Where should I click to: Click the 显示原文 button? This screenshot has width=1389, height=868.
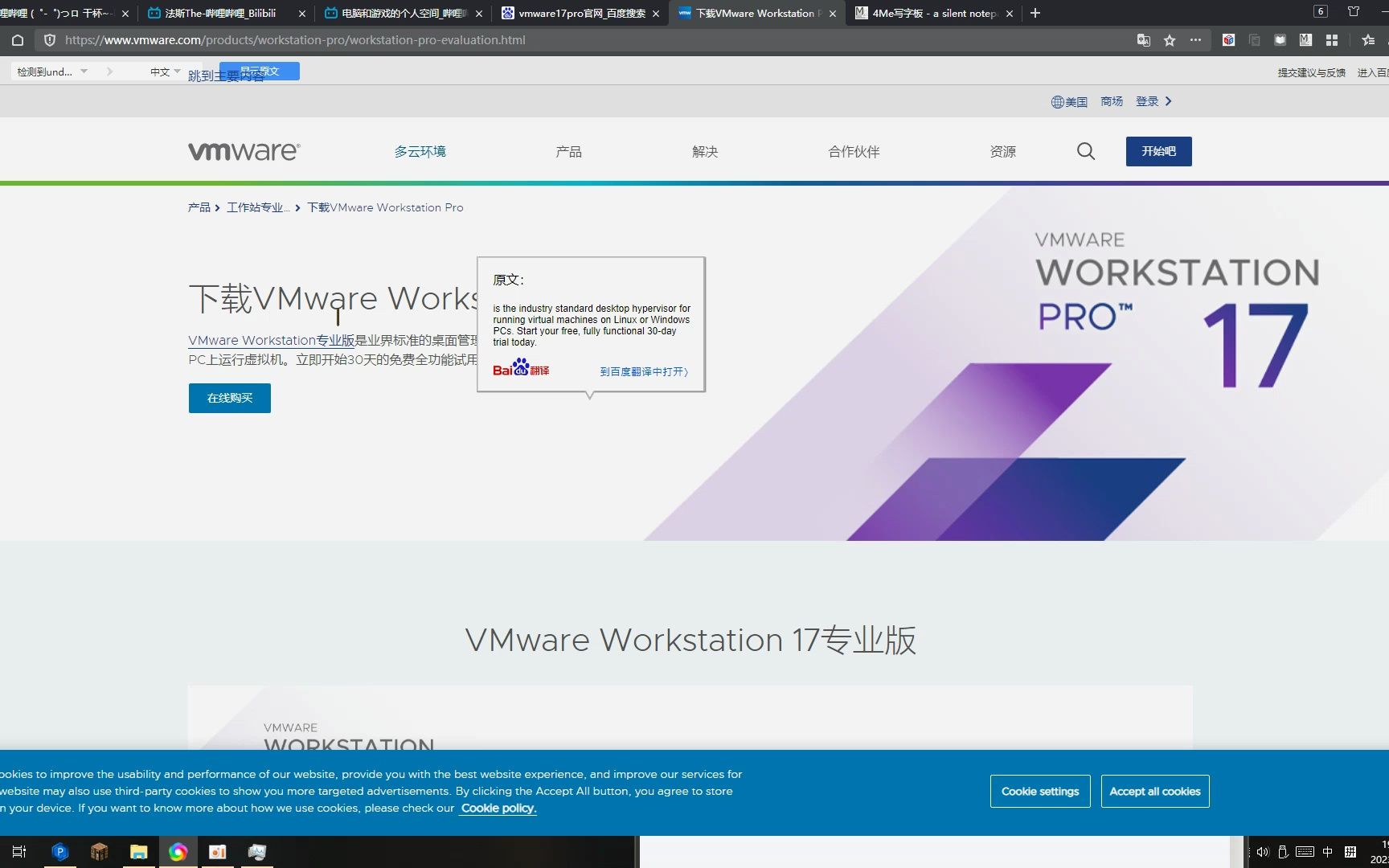tap(259, 71)
